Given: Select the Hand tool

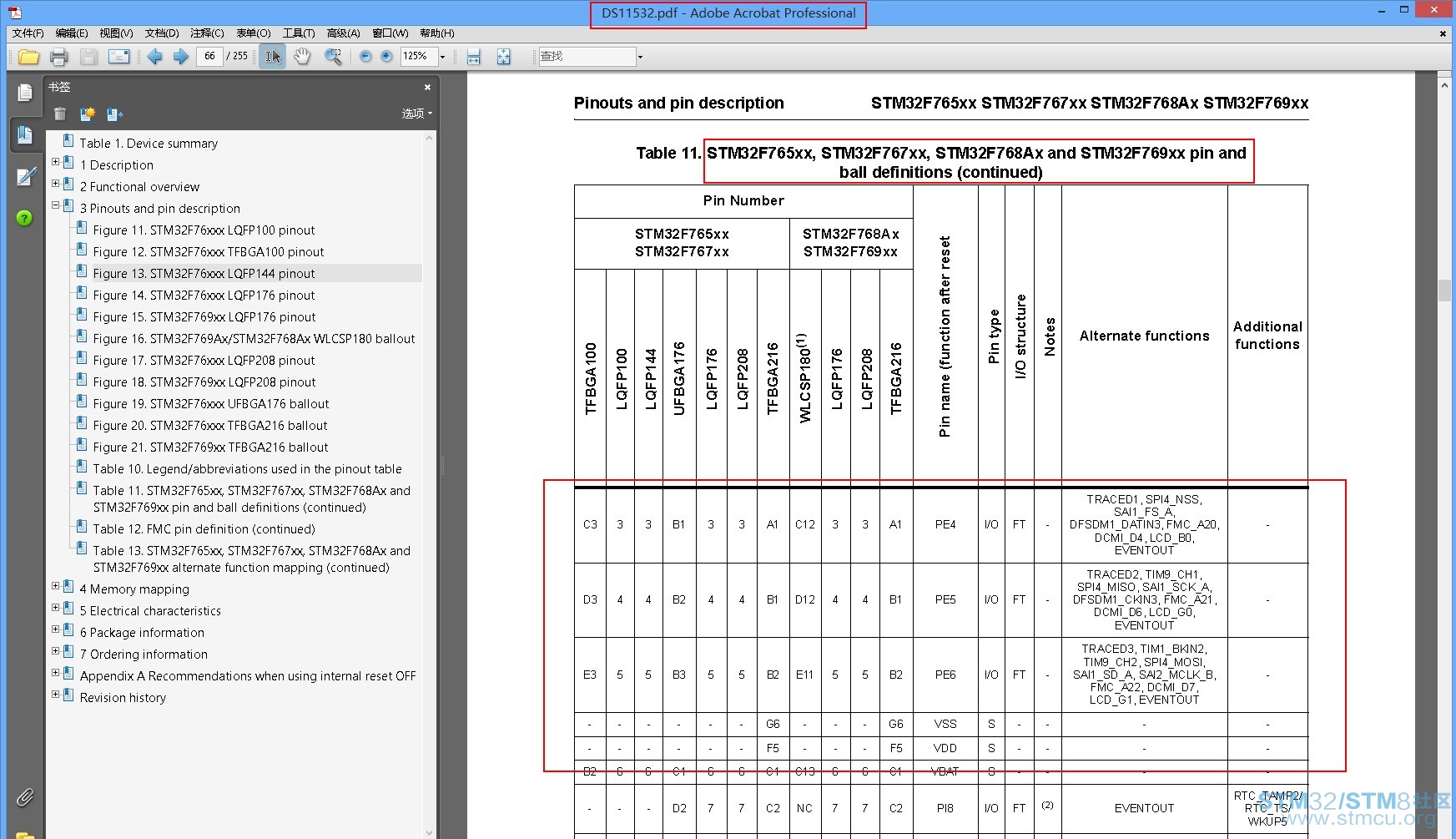Looking at the screenshot, I should coord(302,57).
